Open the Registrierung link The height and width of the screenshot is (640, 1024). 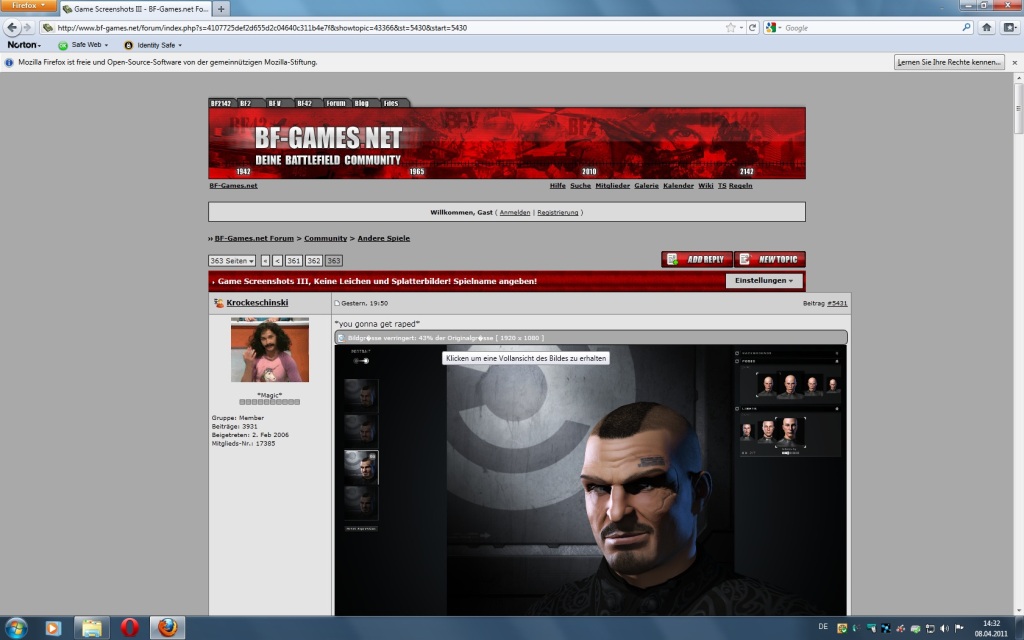tap(558, 212)
